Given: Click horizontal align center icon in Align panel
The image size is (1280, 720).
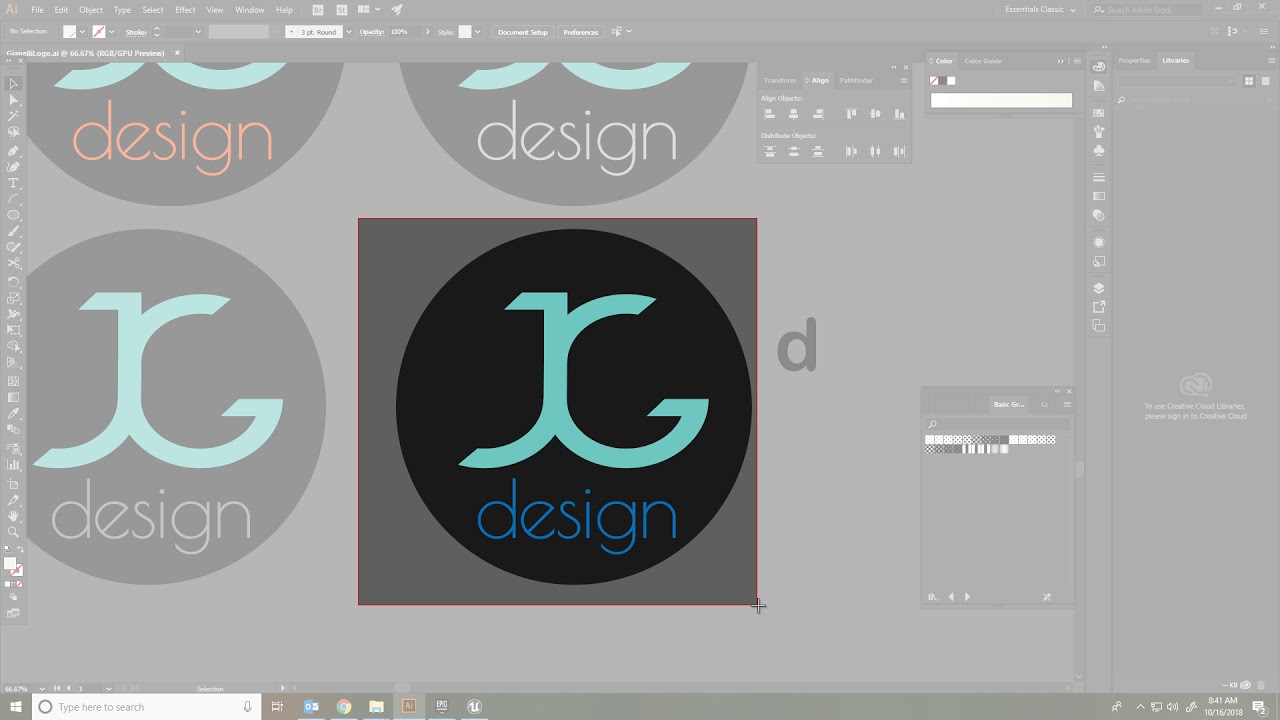Looking at the screenshot, I should tap(794, 114).
